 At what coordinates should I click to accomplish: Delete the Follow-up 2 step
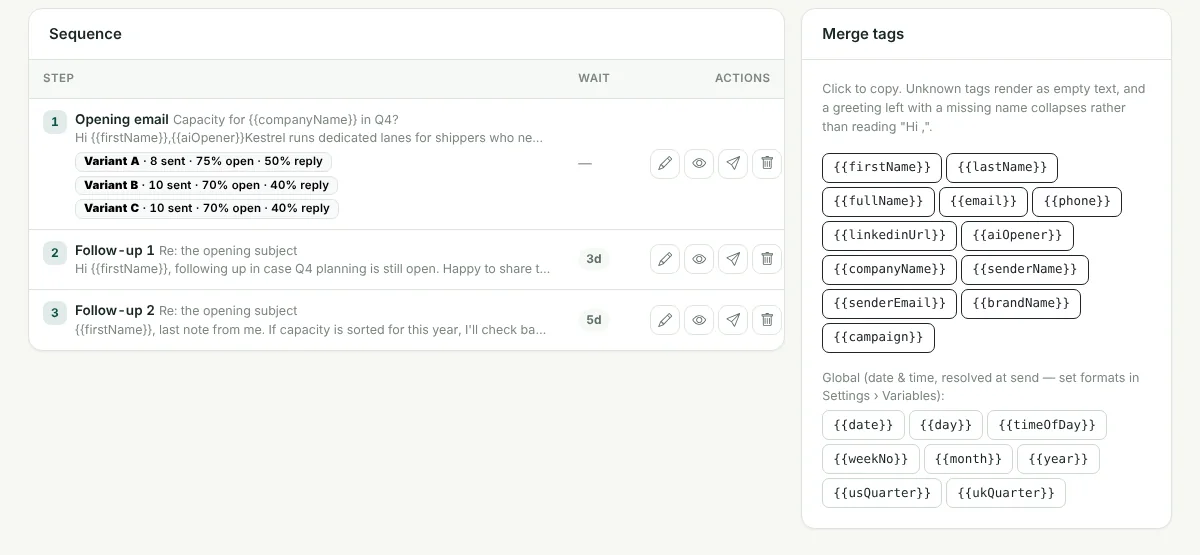pos(767,320)
